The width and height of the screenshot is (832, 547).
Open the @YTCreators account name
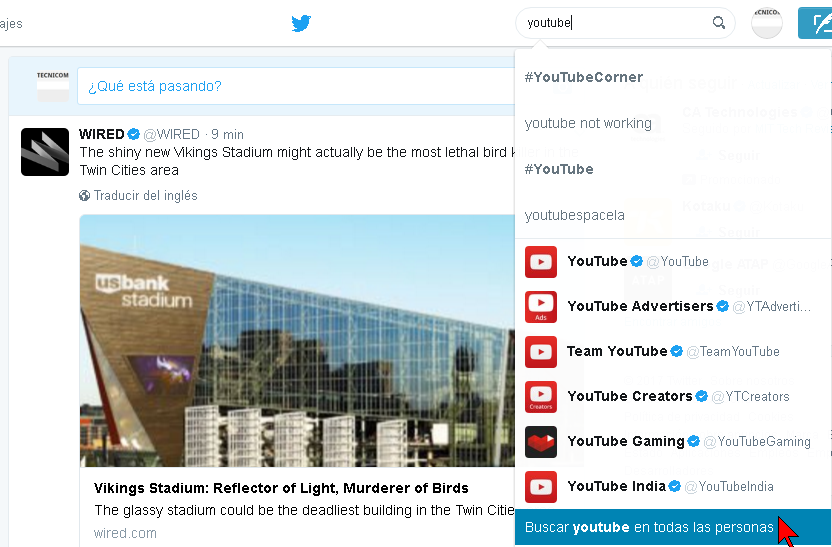pos(630,396)
